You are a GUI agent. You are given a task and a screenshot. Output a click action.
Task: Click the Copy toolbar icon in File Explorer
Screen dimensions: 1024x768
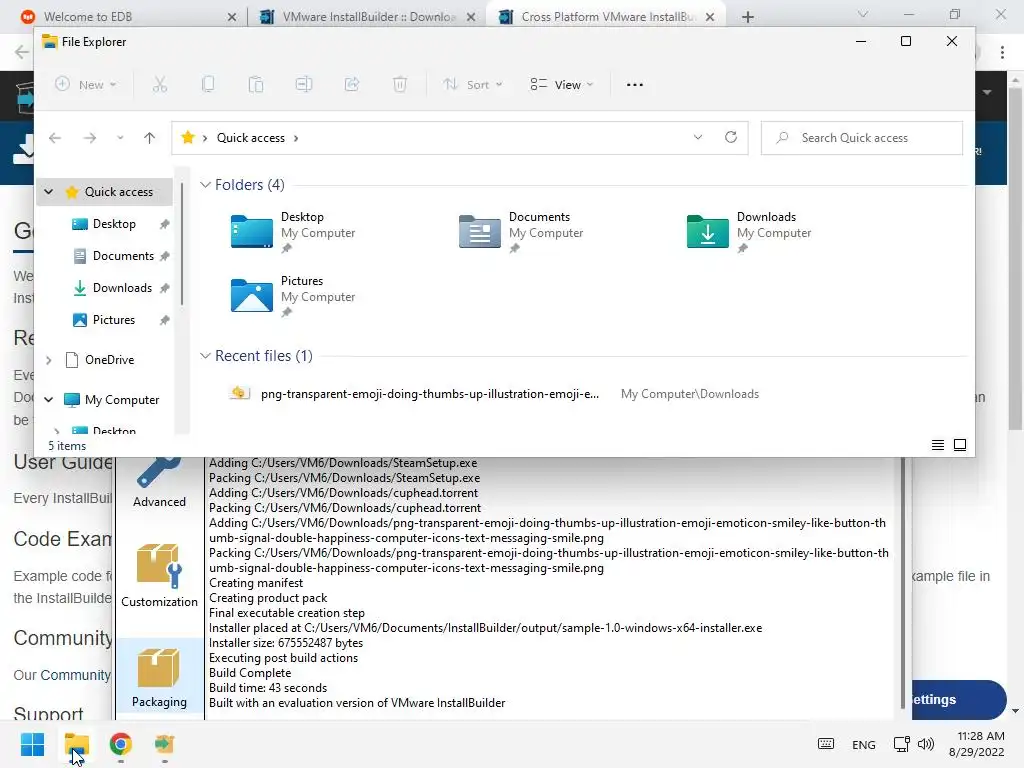point(208,84)
